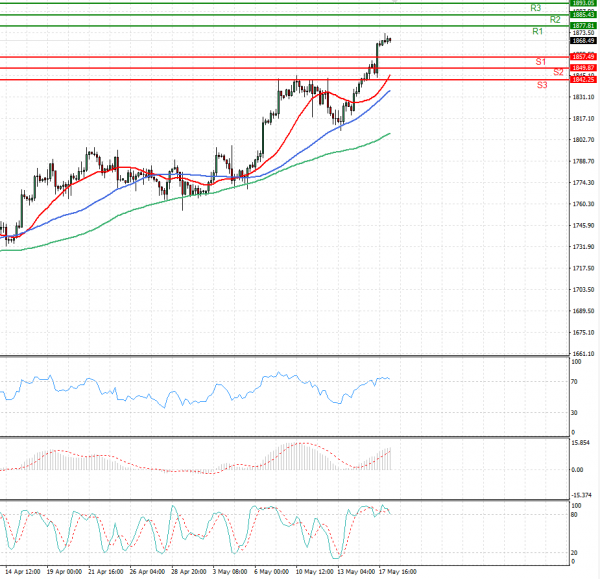Select the 21 Apr 16:00 time label
This screenshot has width=600, height=579.
(106, 572)
